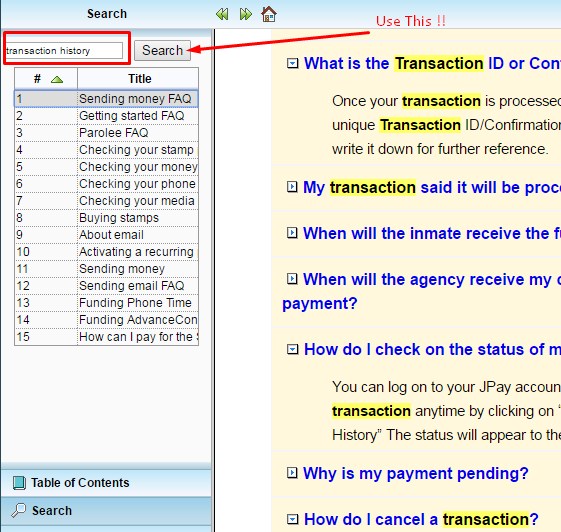
Task: Sort results by the green triangle arrow
Action: tap(57, 79)
